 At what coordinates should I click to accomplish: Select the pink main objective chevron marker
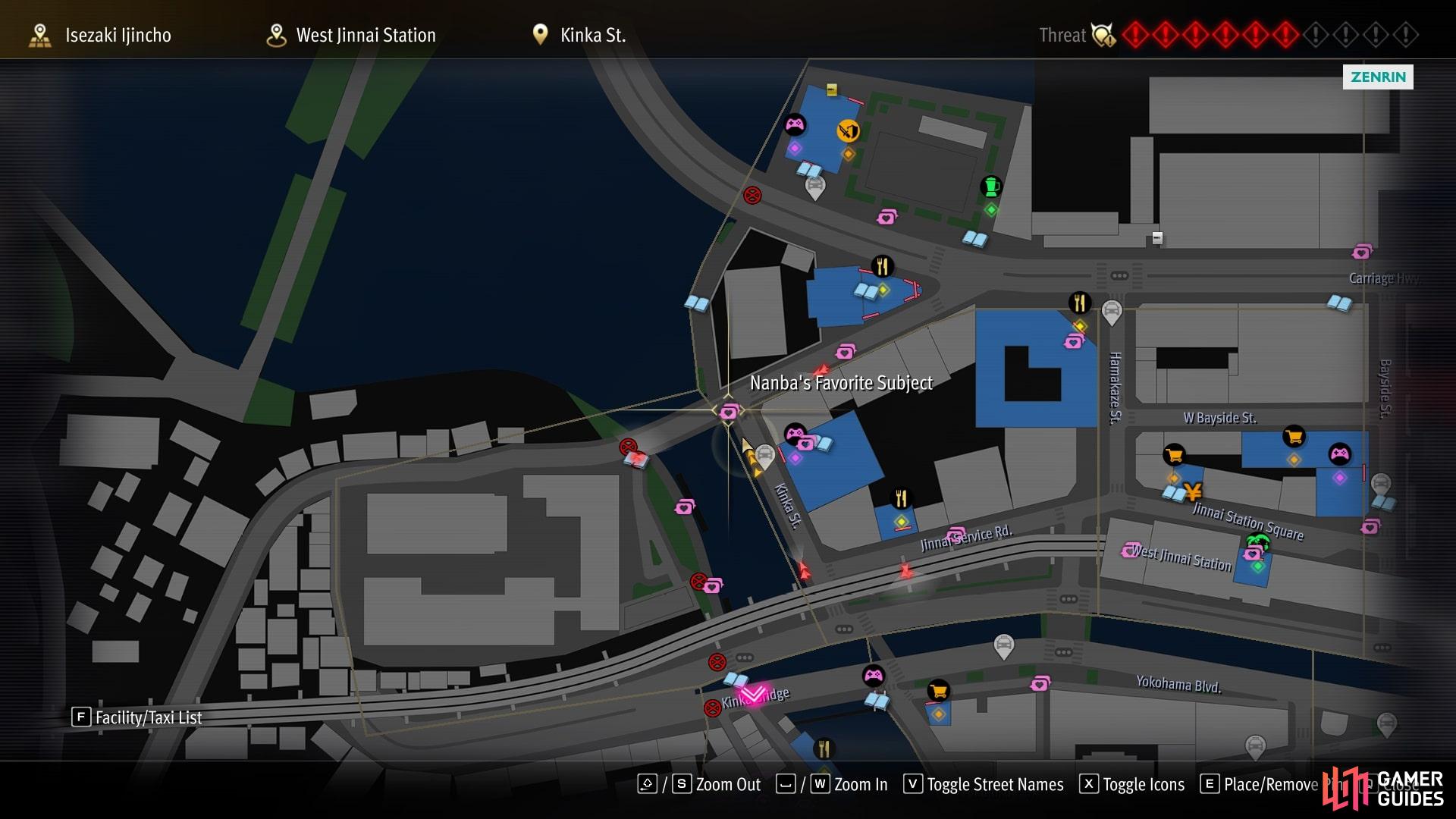tap(754, 693)
